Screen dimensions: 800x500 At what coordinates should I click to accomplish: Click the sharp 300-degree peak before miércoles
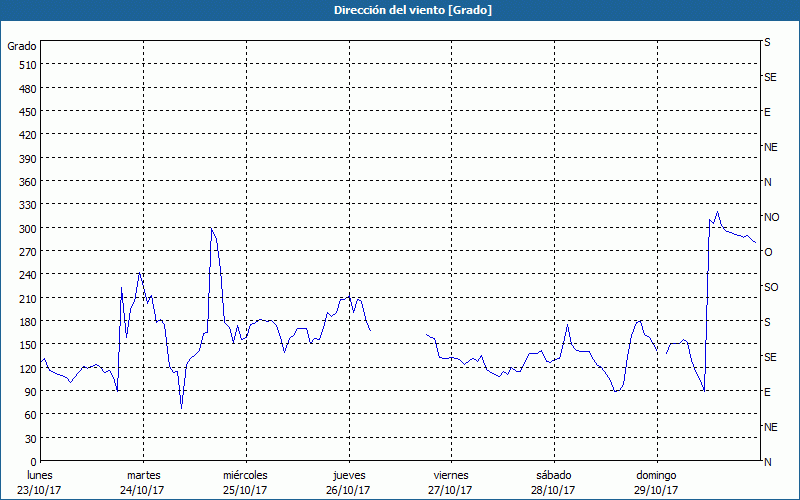tap(211, 230)
